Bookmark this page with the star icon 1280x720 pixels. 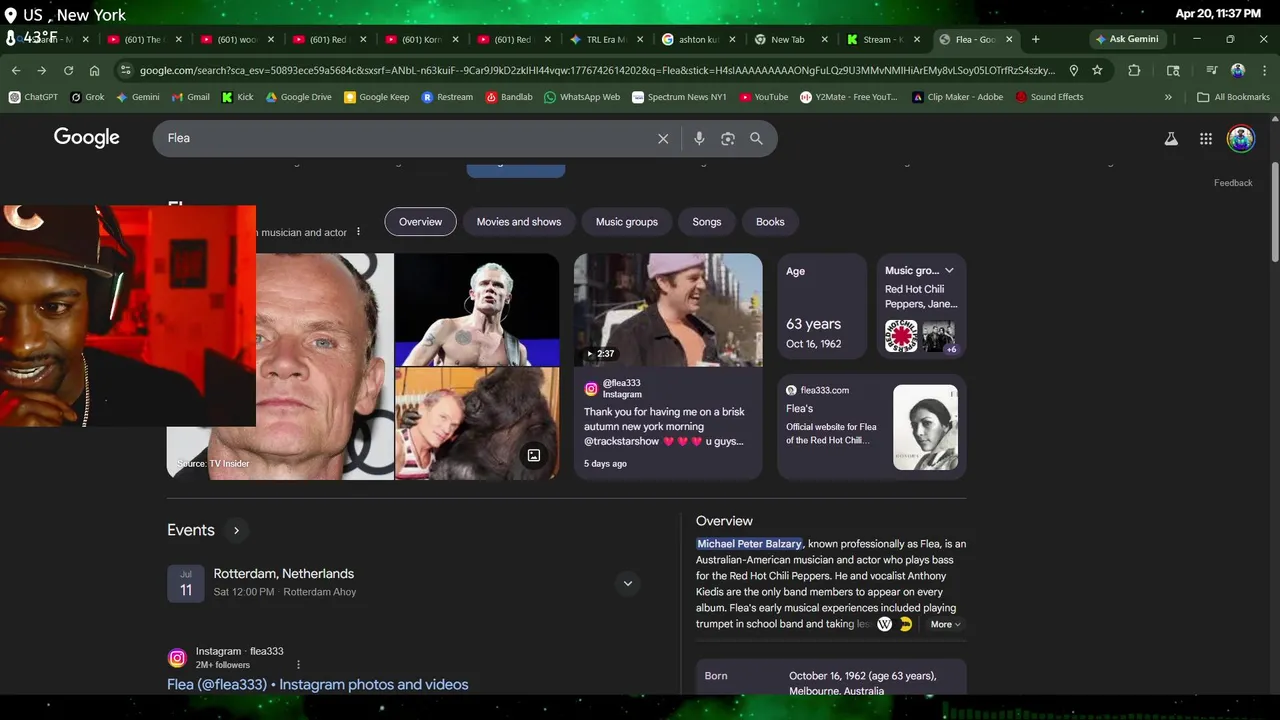(1097, 70)
